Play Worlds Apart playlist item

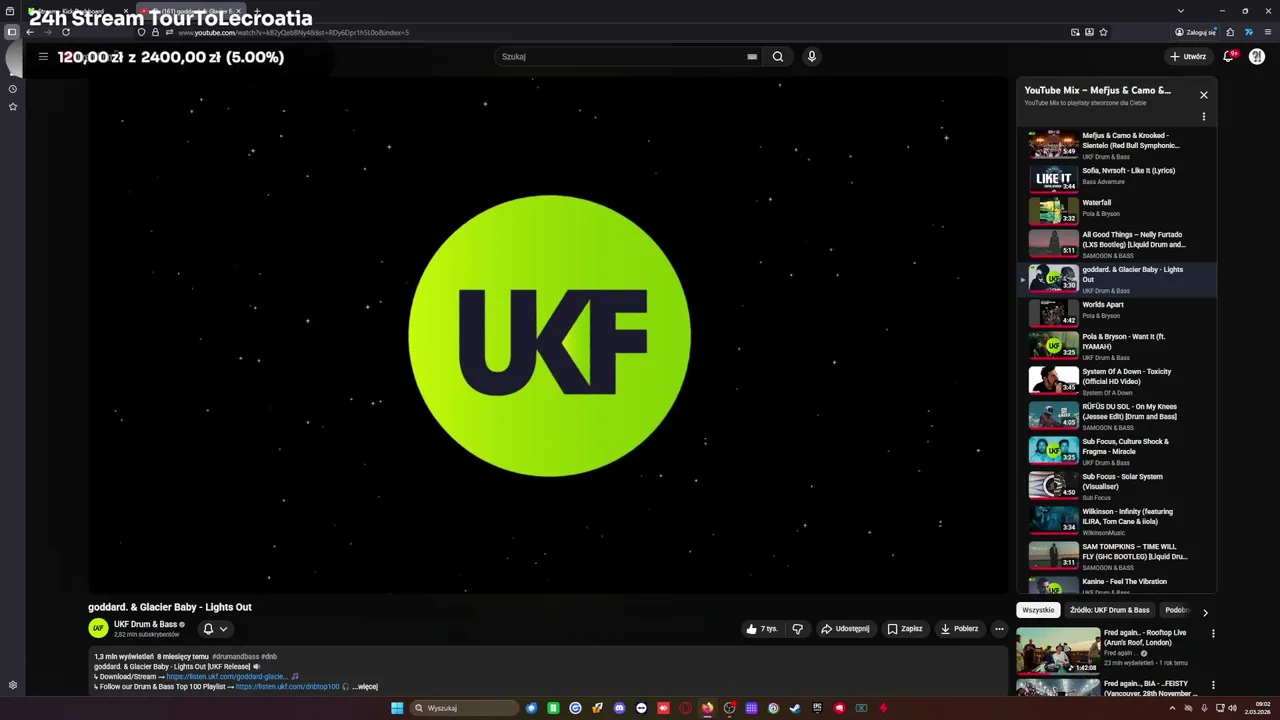1118,312
